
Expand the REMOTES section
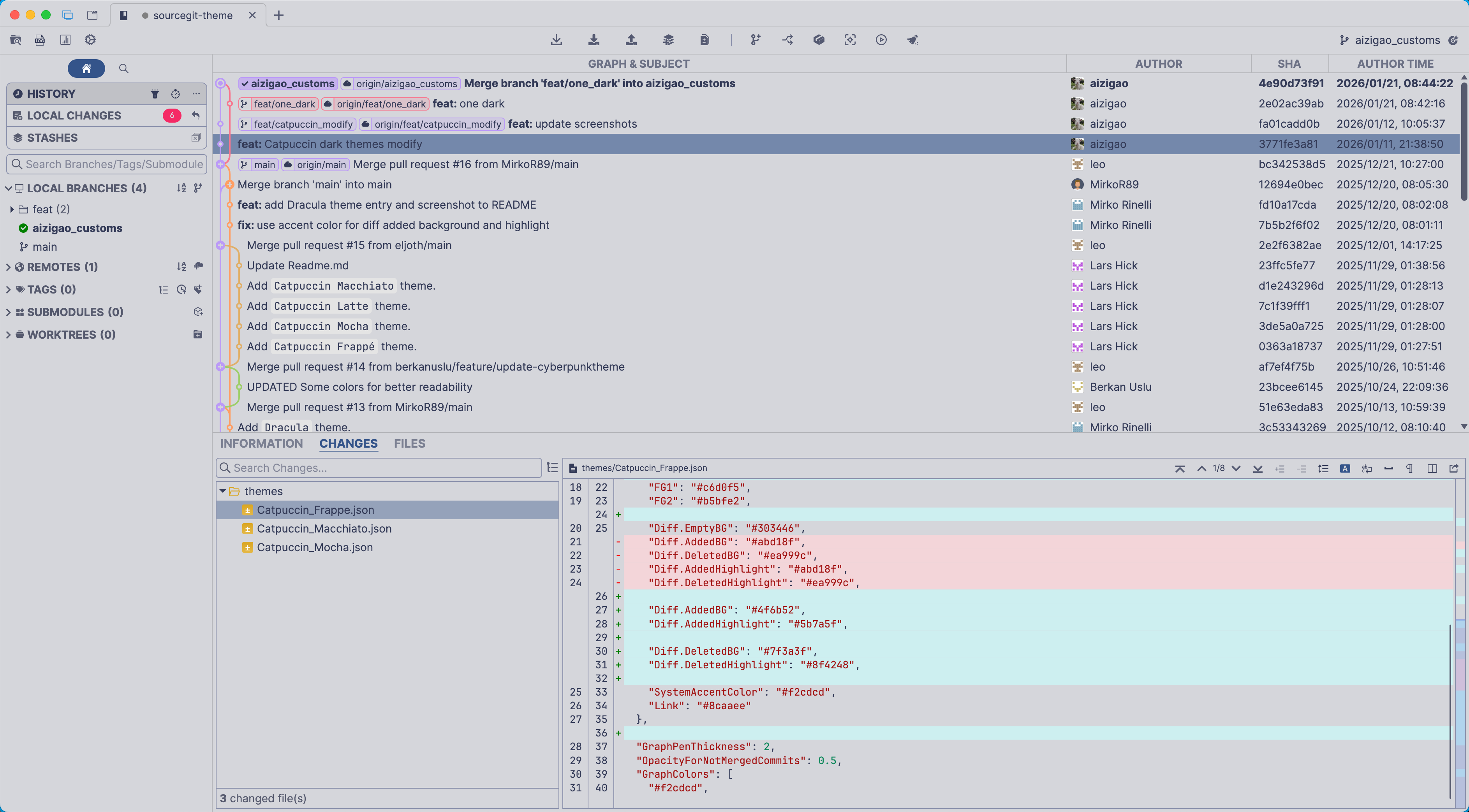8,267
